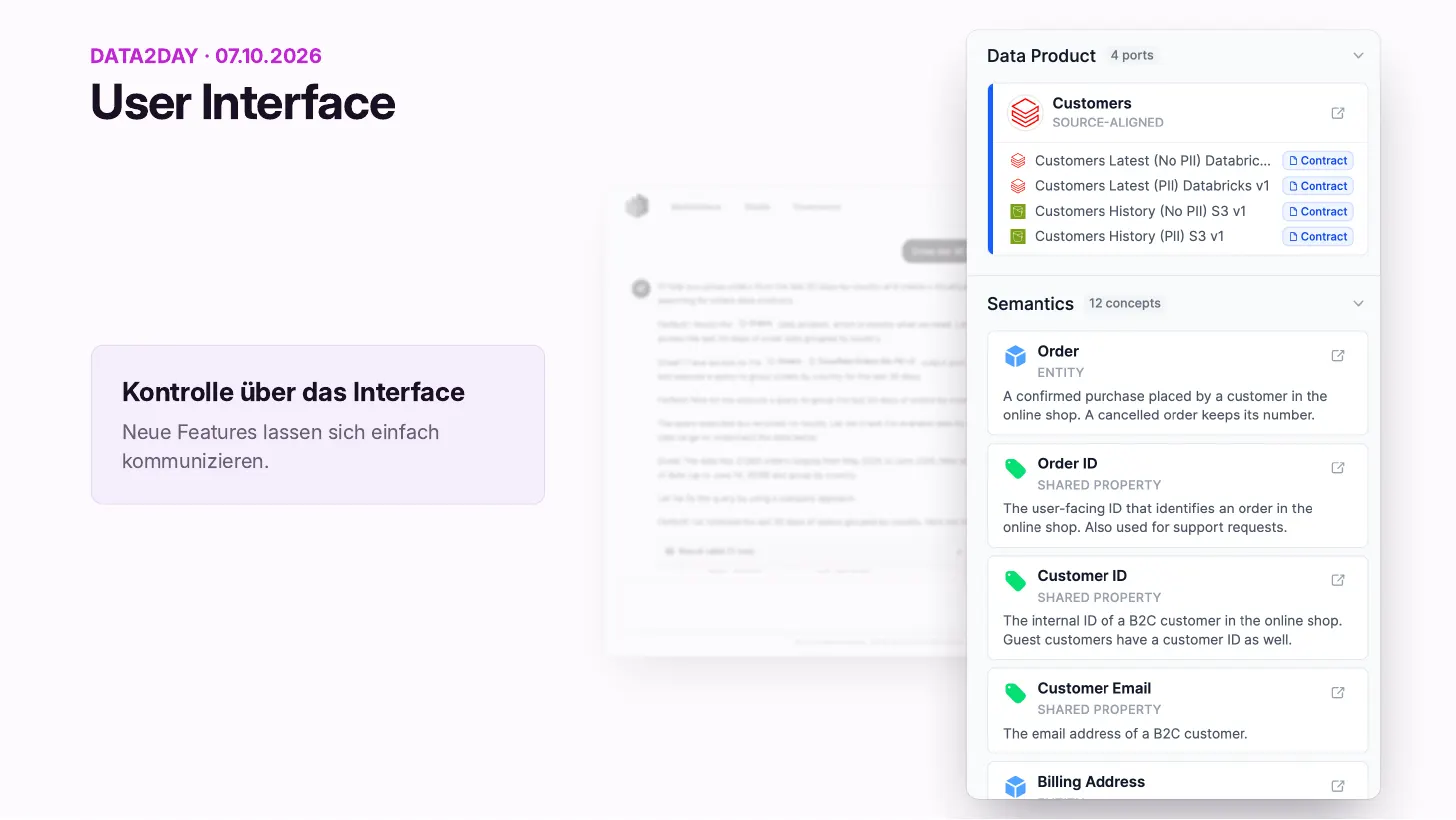
Task: Open the Customer Email external link icon
Action: 1338,693
